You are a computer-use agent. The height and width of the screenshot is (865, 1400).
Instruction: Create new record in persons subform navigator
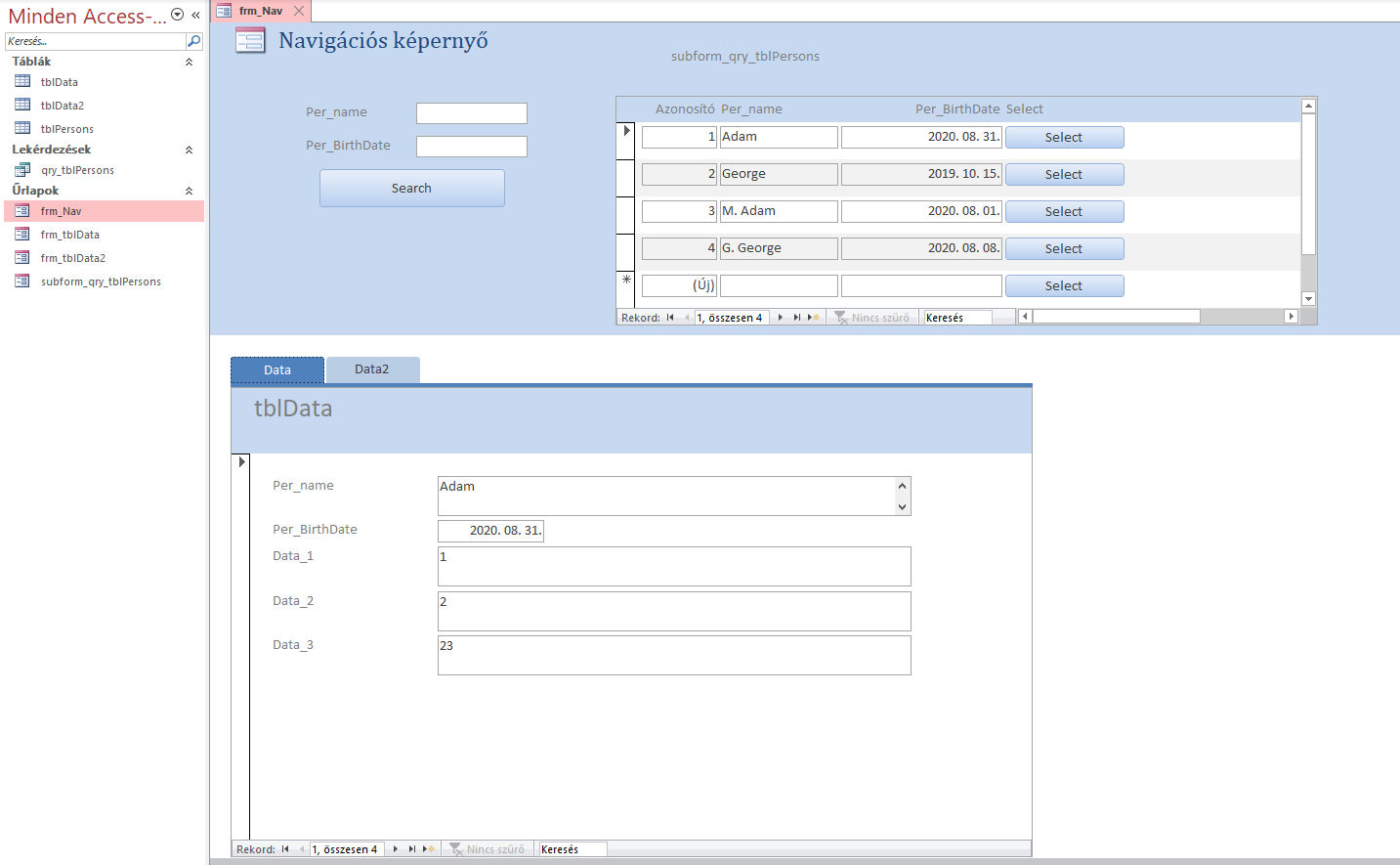[813, 317]
